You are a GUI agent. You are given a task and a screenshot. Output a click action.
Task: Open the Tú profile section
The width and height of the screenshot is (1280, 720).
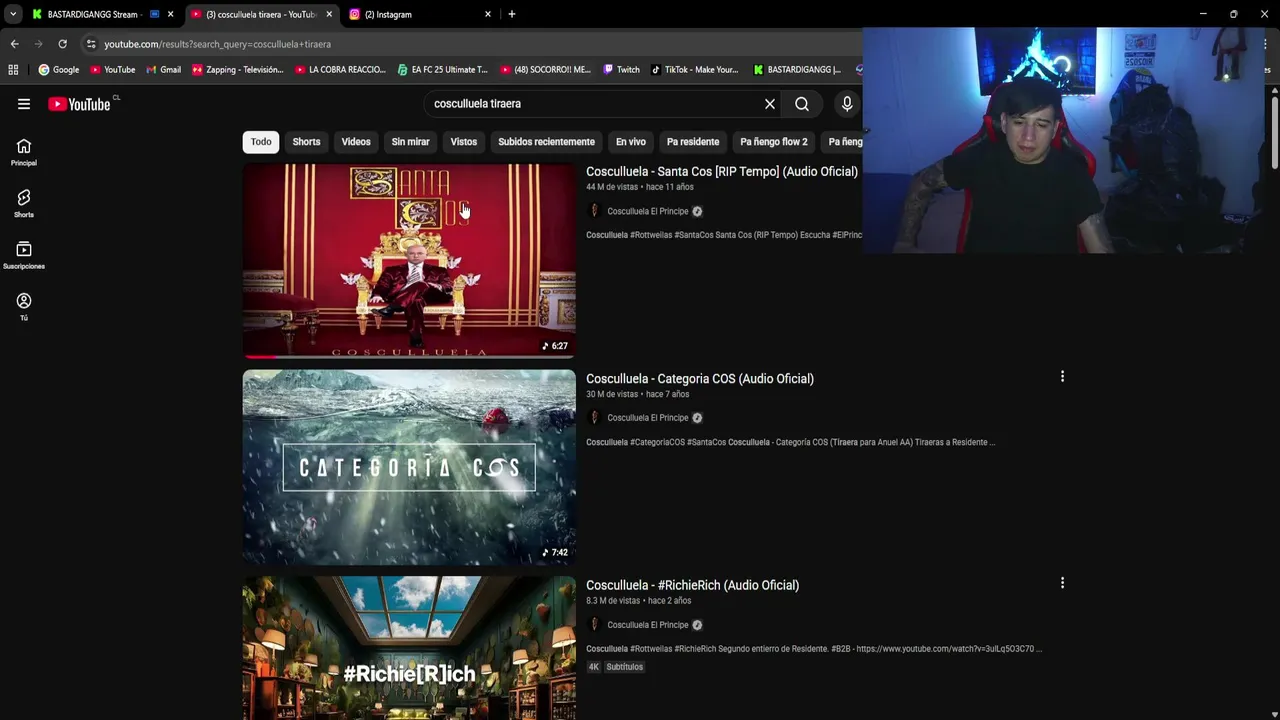pos(24,307)
